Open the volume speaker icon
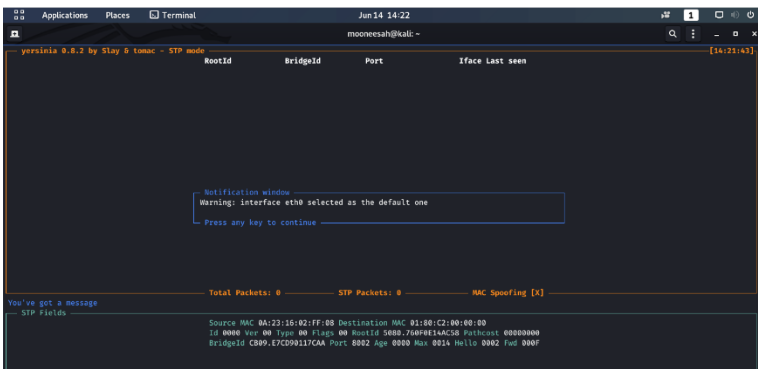 point(735,15)
